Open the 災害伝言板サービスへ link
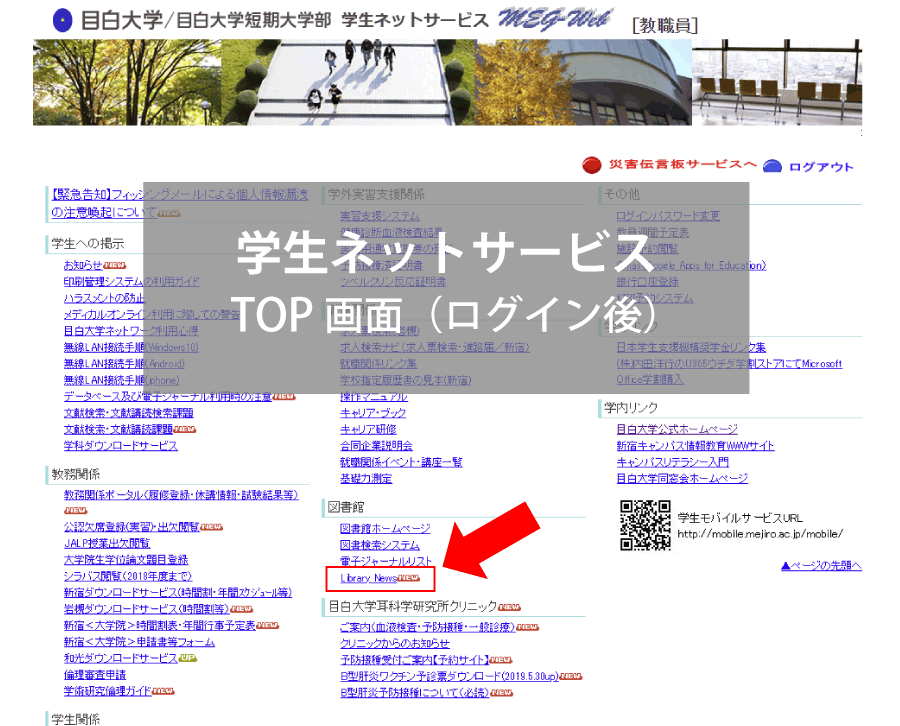Screen dimensions: 900x726 [682, 165]
